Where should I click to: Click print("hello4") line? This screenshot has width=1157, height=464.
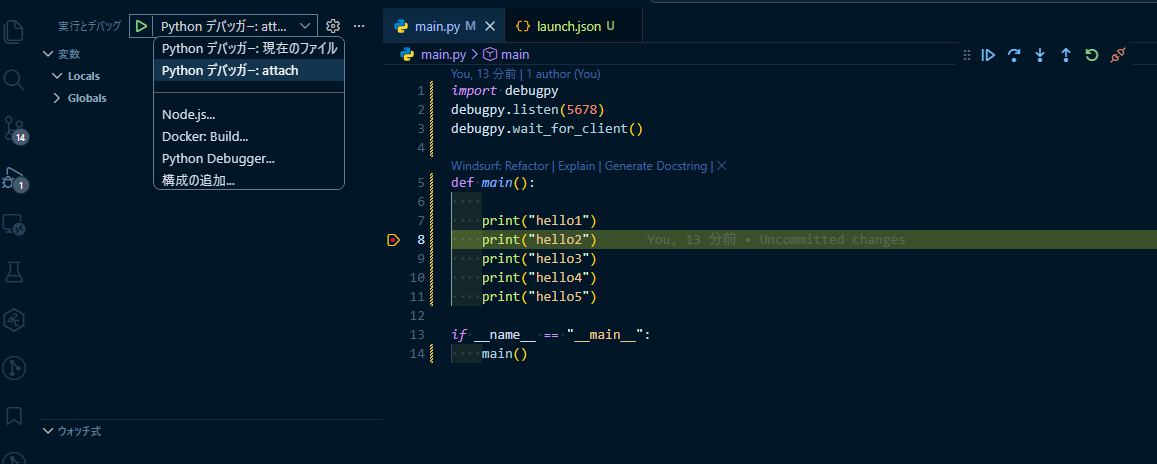click(539, 278)
